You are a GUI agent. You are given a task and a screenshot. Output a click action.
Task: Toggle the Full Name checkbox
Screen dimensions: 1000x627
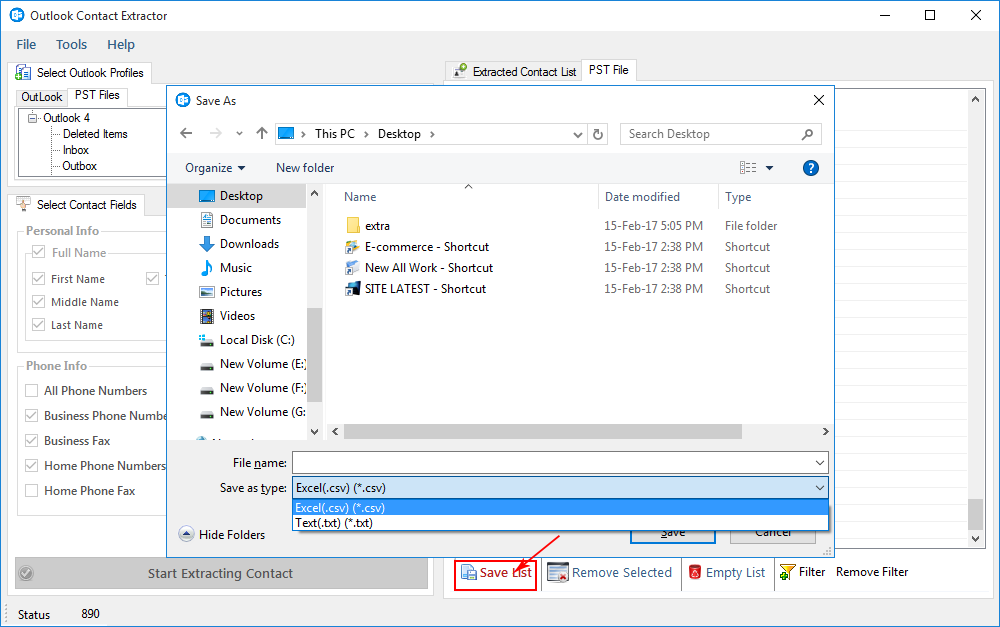38,251
